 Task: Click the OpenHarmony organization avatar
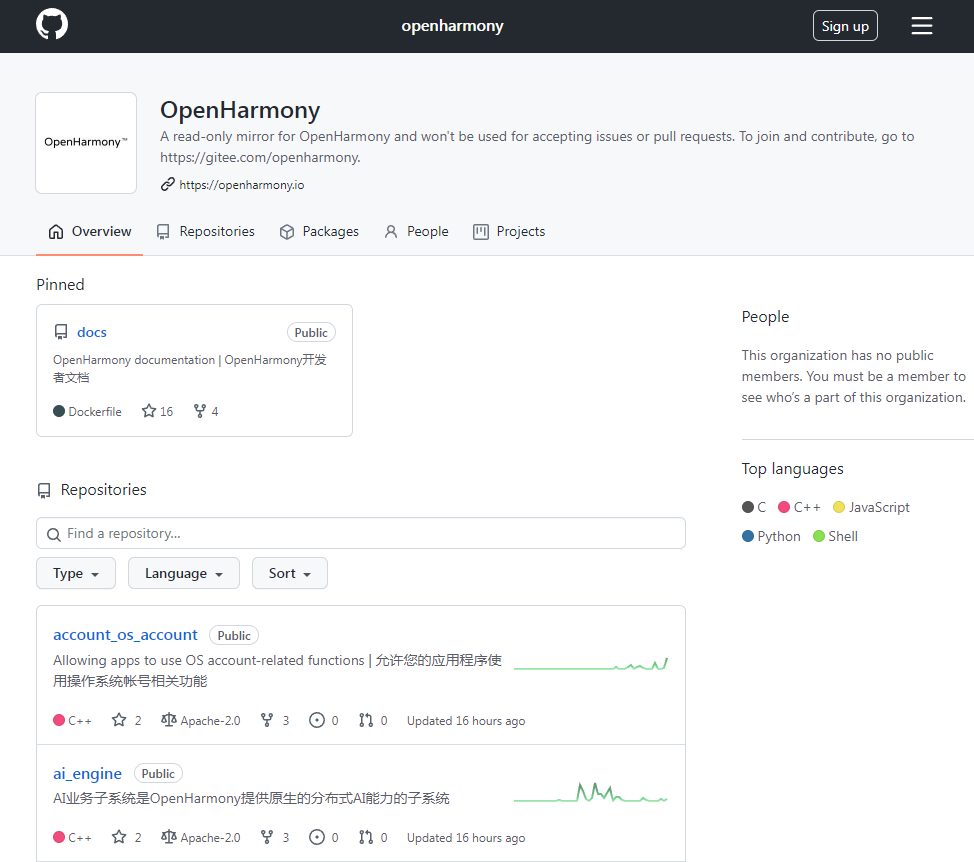(86, 143)
